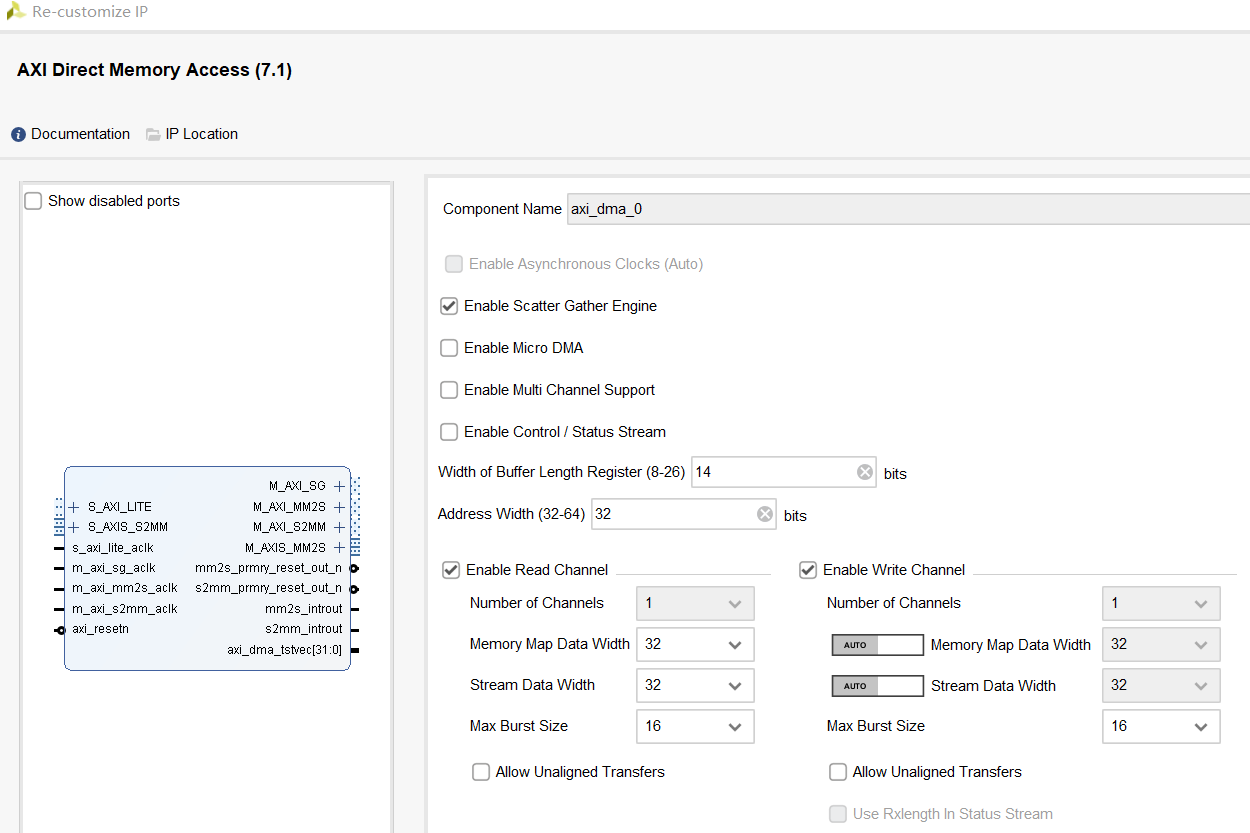This screenshot has width=1250, height=833.
Task: Click the Documentation info icon
Action: [x=17, y=134]
